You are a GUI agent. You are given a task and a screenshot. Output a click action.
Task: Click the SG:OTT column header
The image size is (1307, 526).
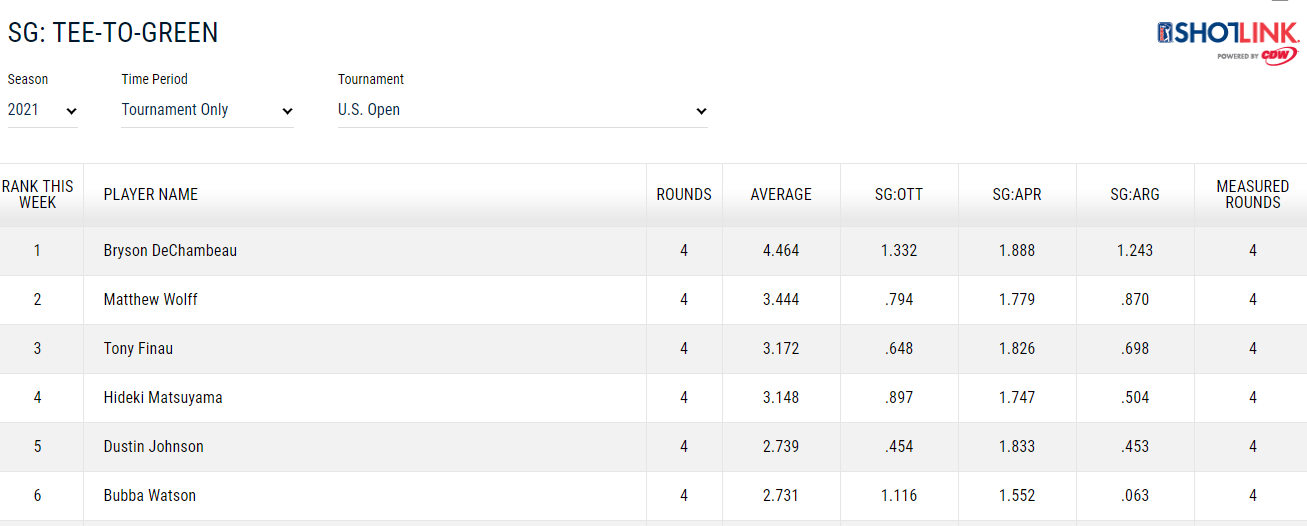(x=899, y=194)
